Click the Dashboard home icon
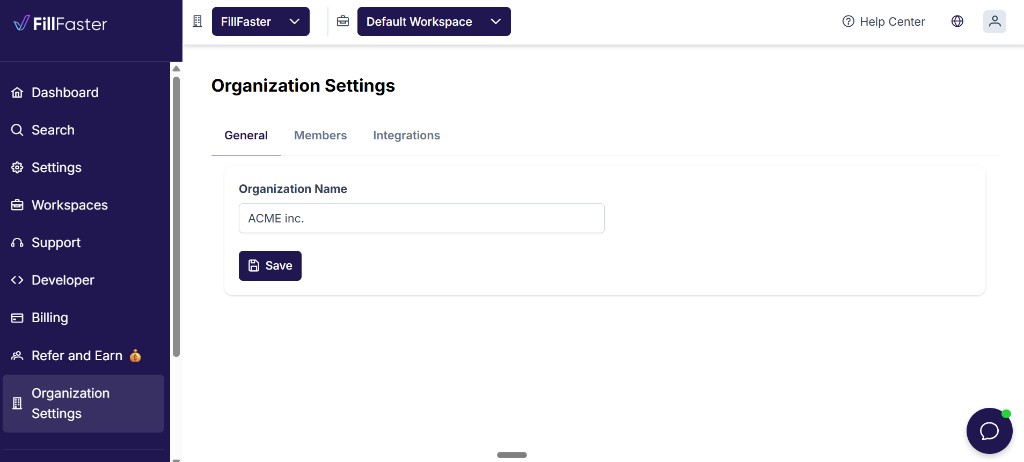 [x=18, y=93]
